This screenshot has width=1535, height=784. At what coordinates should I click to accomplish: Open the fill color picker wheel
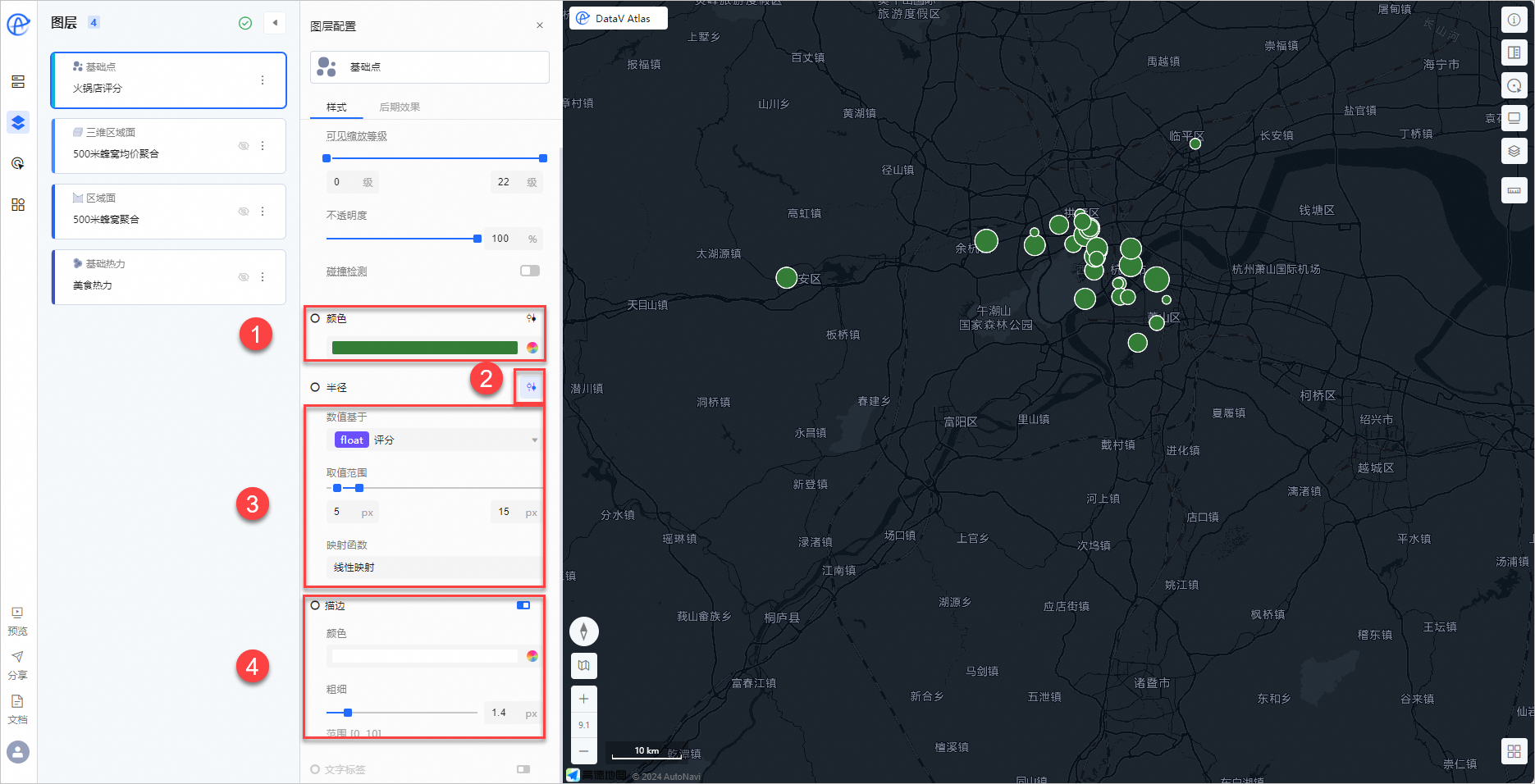tap(532, 348)
